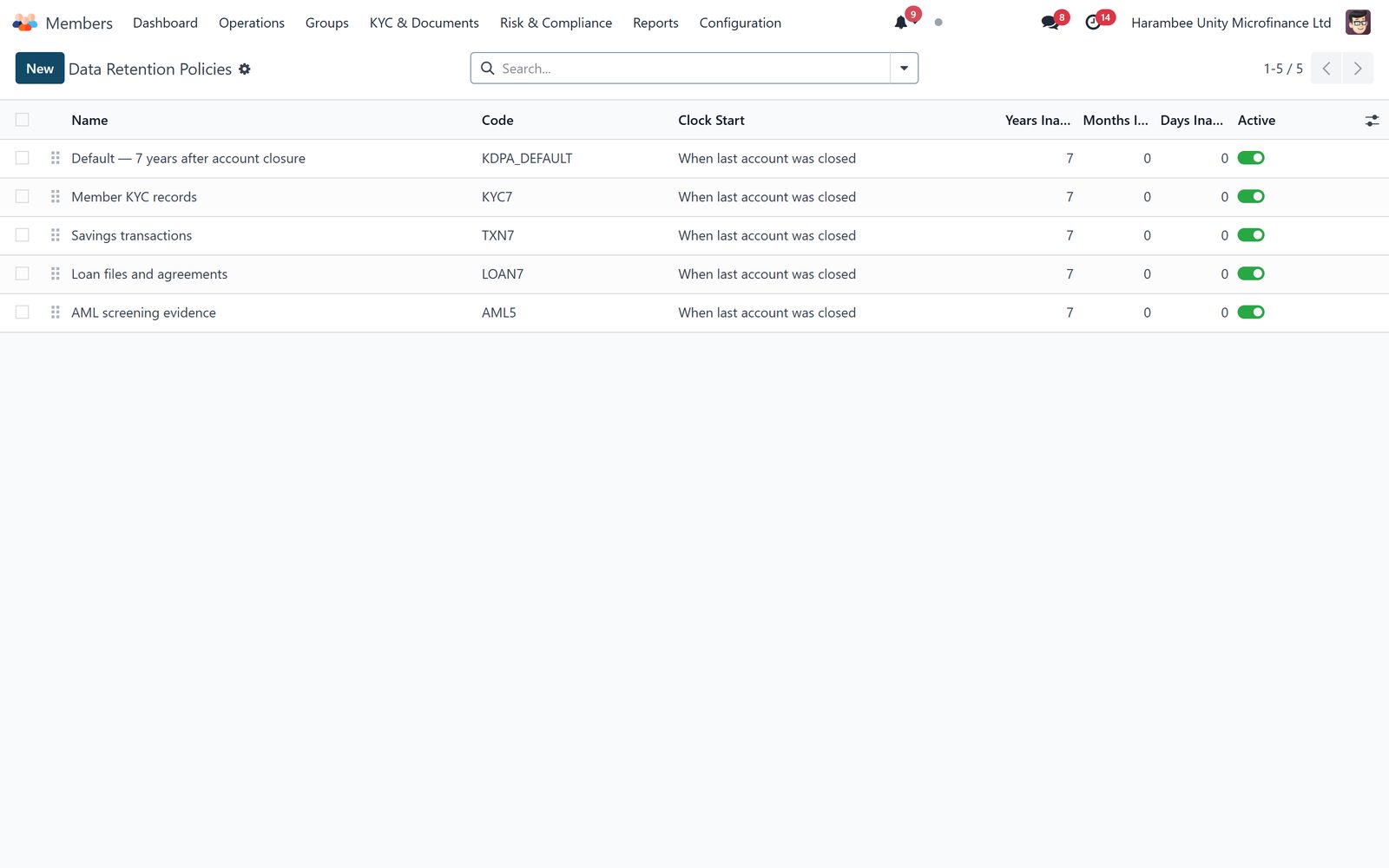
Task: Toggle Active switch for KYC7 policy
Action: click(1251, 197)
